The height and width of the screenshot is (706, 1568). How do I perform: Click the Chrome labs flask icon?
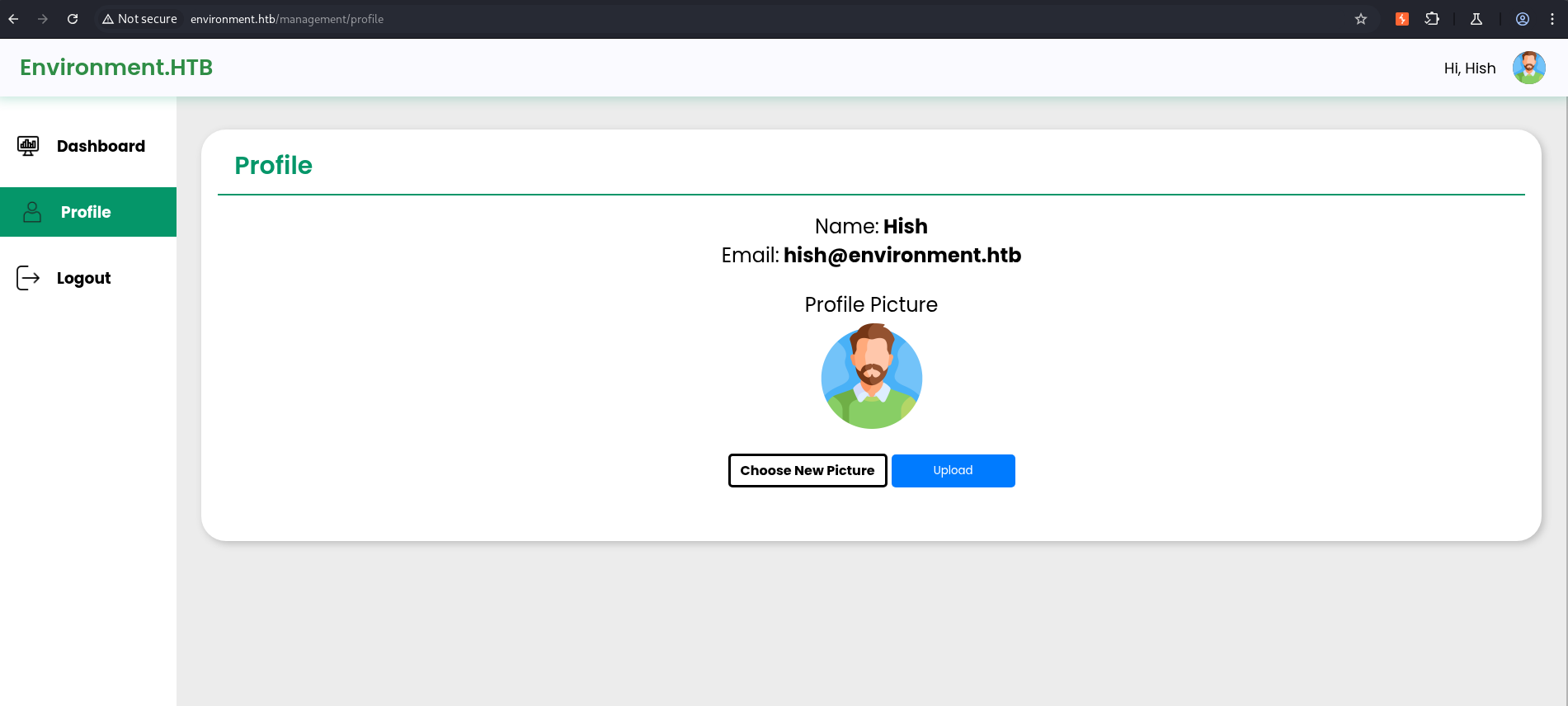coord(1476,19)
